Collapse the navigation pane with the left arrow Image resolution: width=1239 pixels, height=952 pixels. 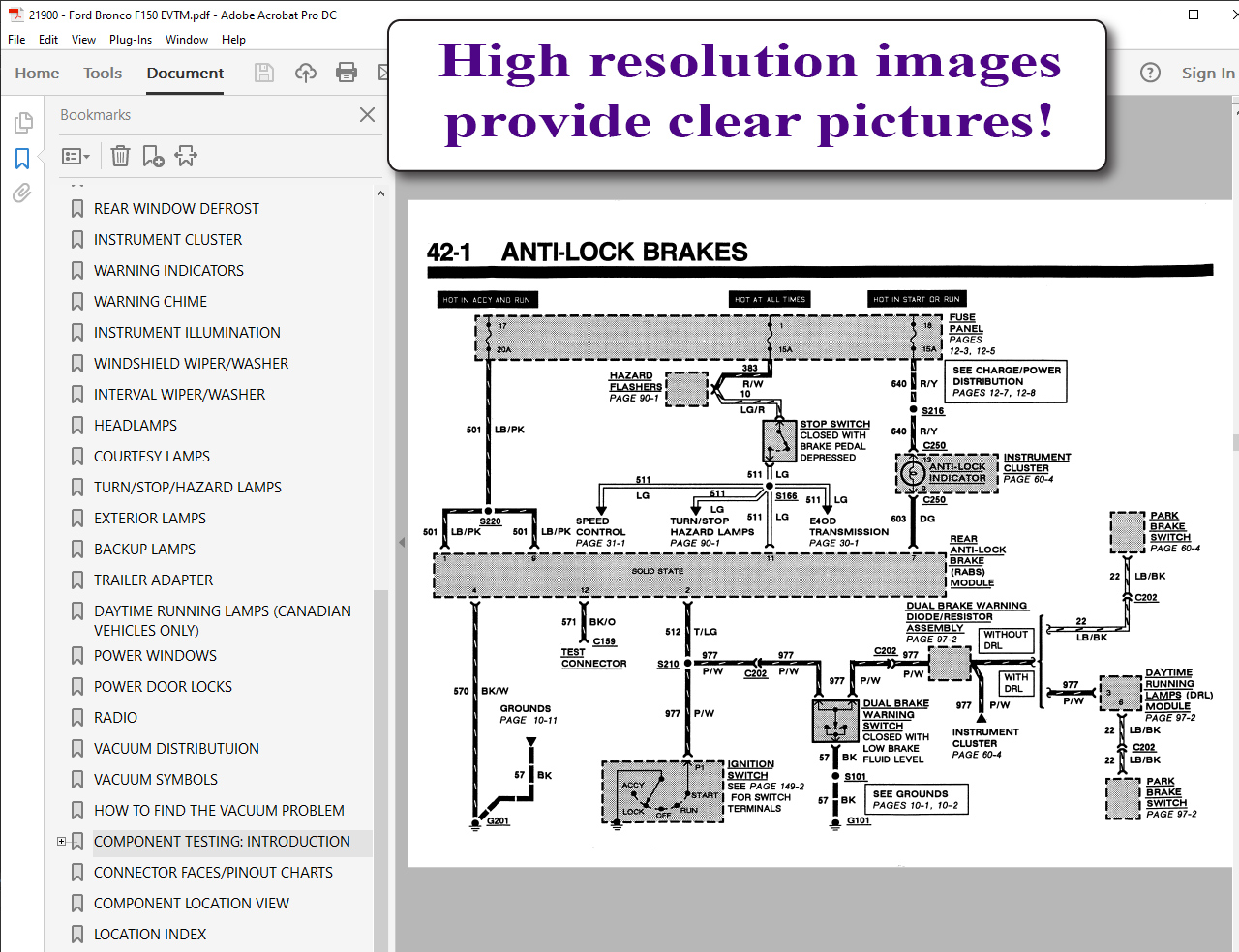(402, 542)
